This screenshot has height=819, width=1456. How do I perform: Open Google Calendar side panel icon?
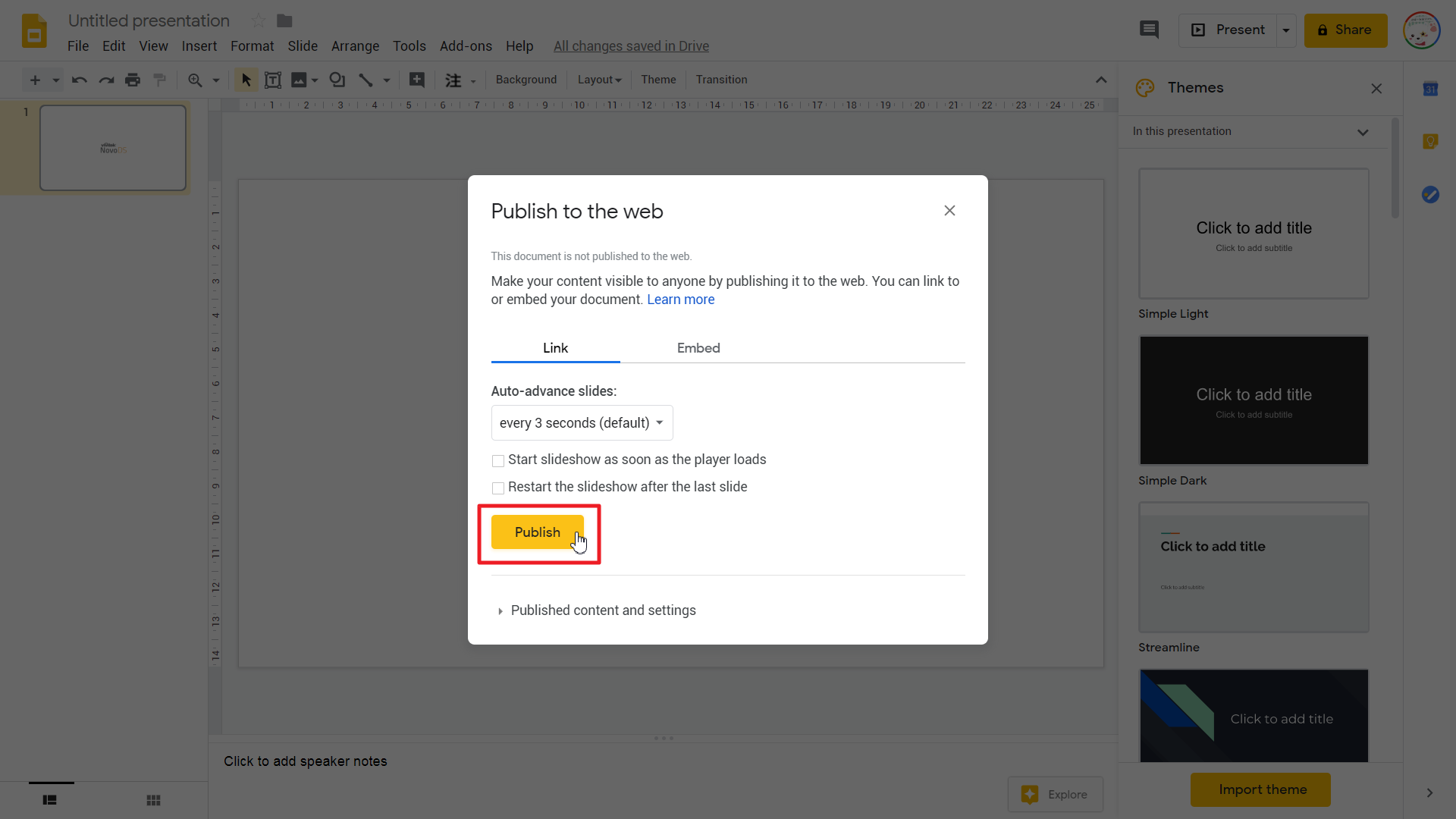click(1430, 89)
